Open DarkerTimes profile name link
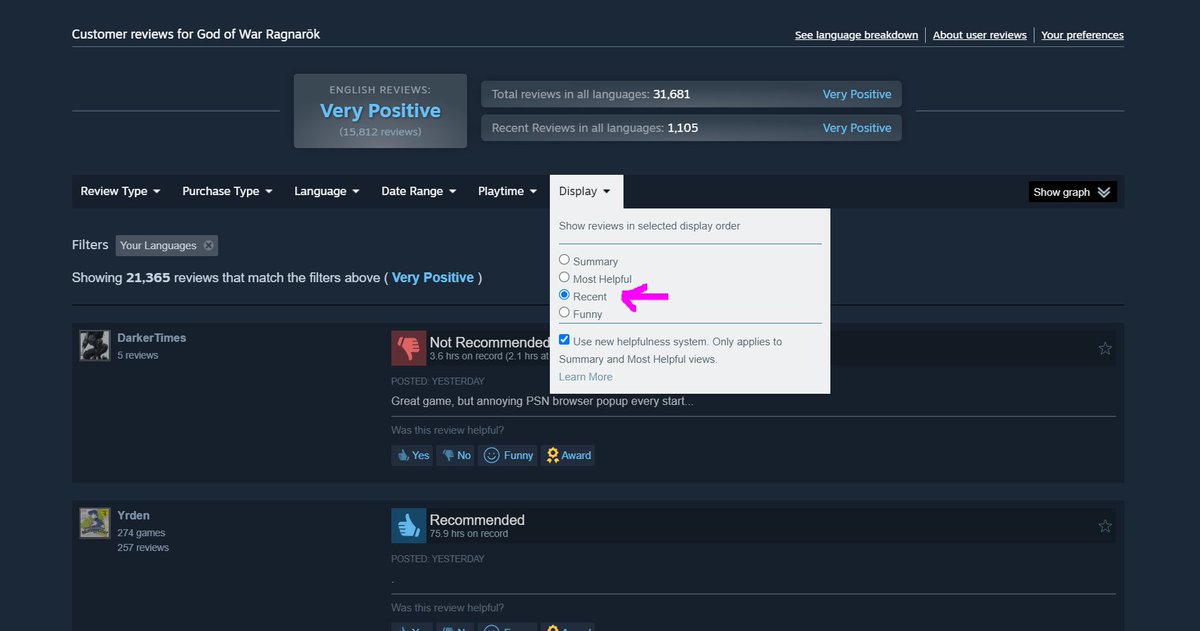 pos(151,338)
